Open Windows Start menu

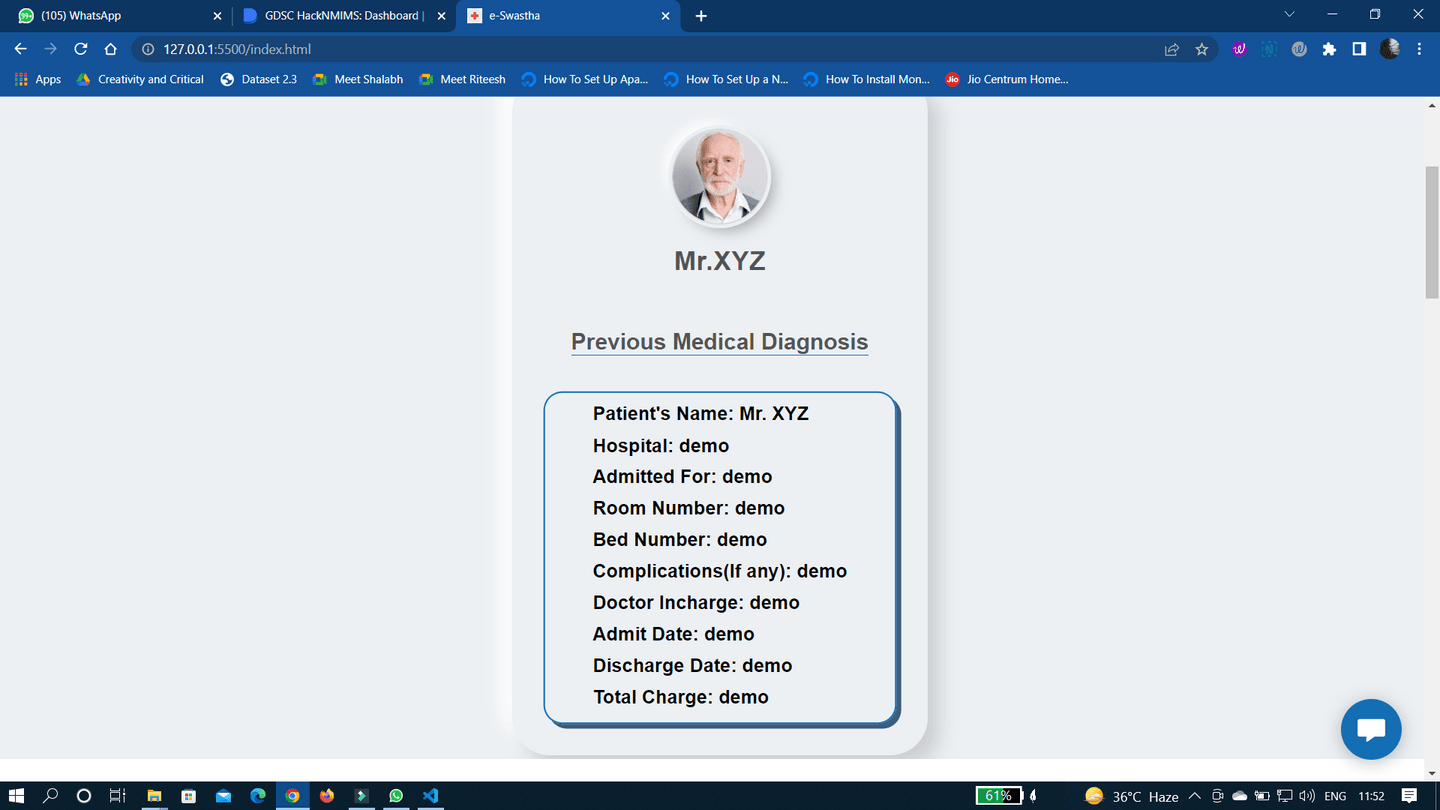point(16,796)
